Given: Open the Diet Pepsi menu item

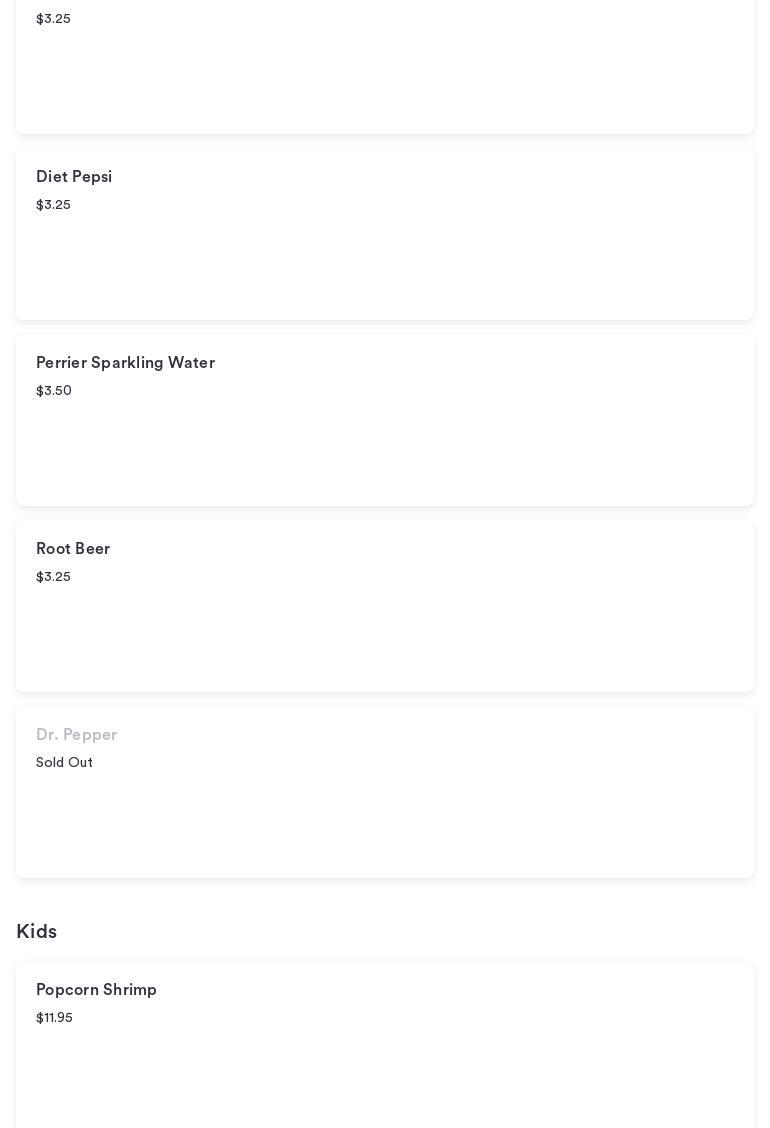Looking at the screenshot, I should (74, 177).
